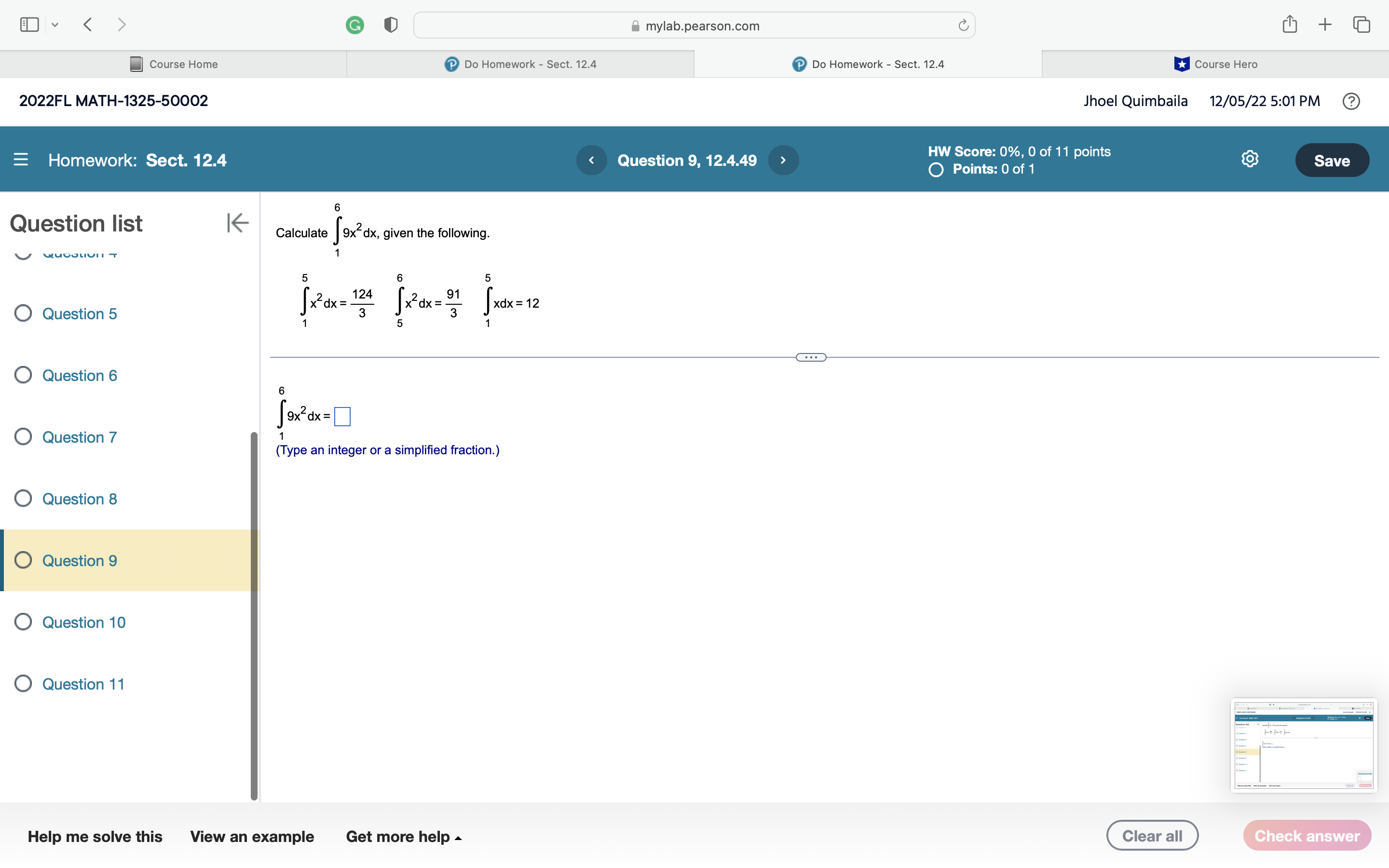
Task: Open the sidebar dropdown chevron
Action: (x=55, y=25)
